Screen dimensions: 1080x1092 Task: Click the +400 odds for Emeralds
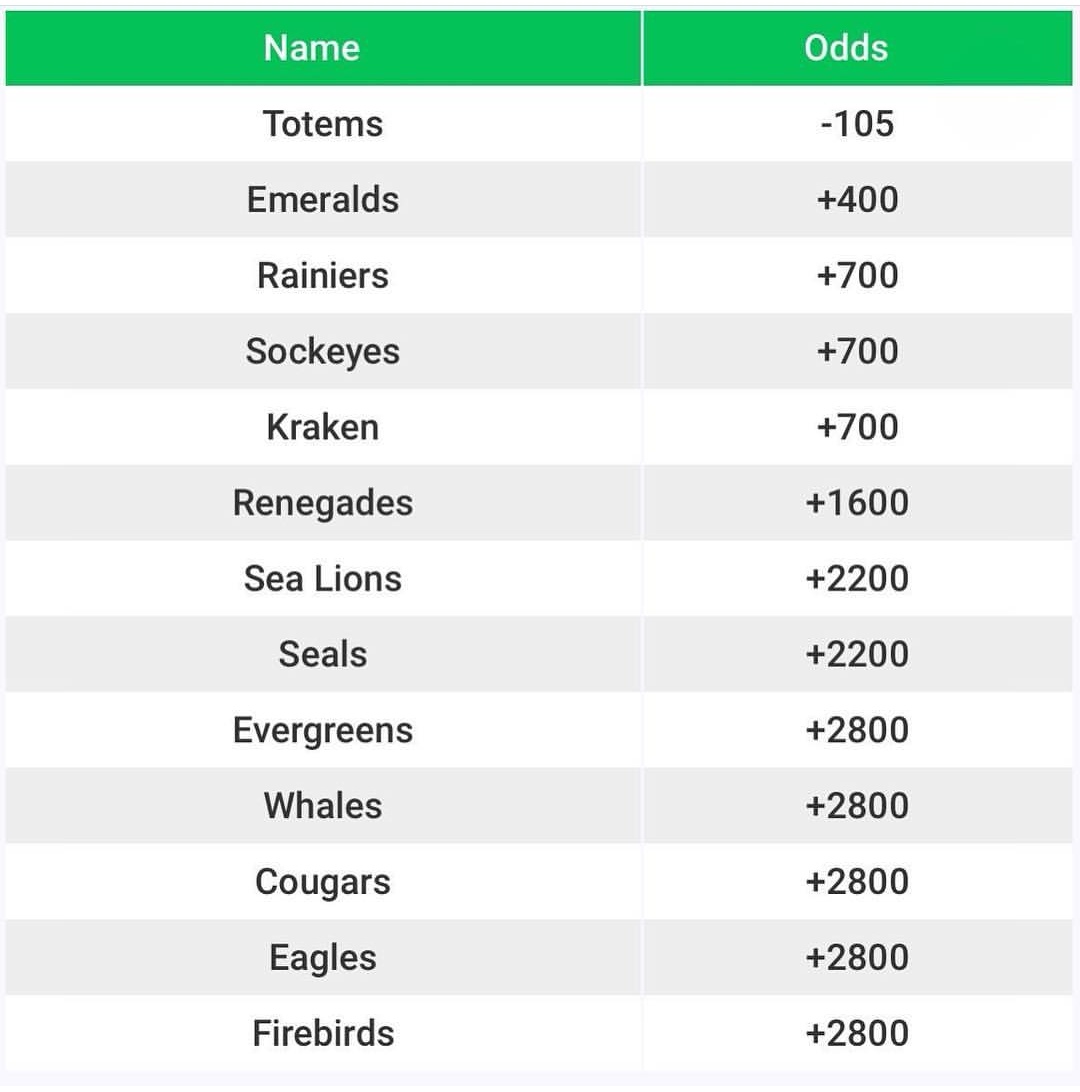pyautogui.click(x=857, y=200)
